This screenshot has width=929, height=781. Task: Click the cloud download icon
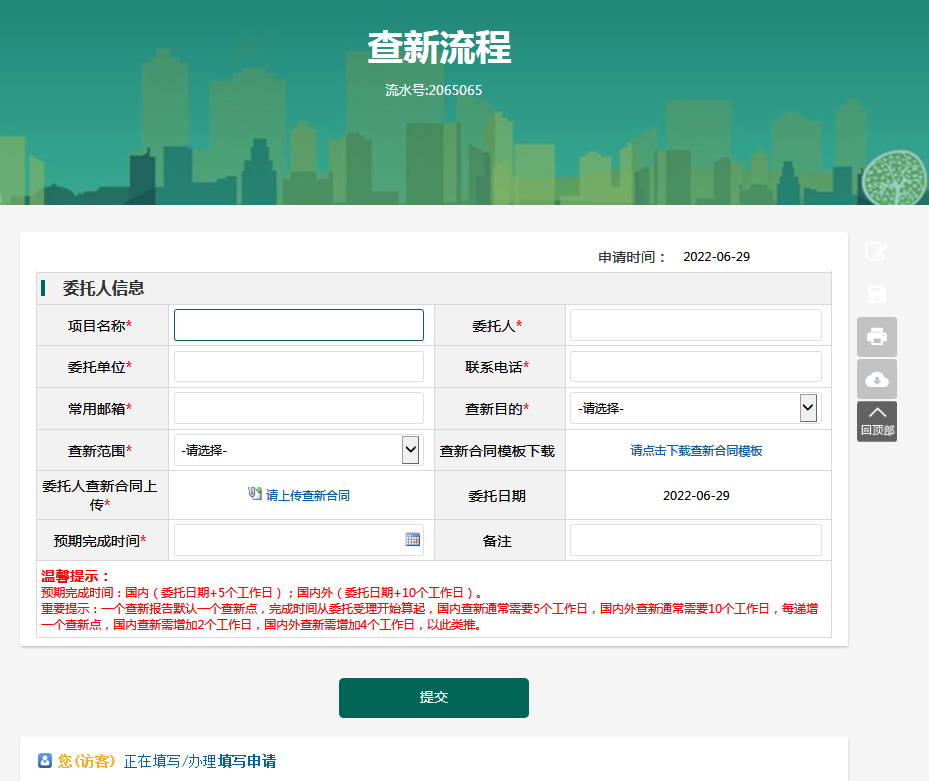[876, 379]
